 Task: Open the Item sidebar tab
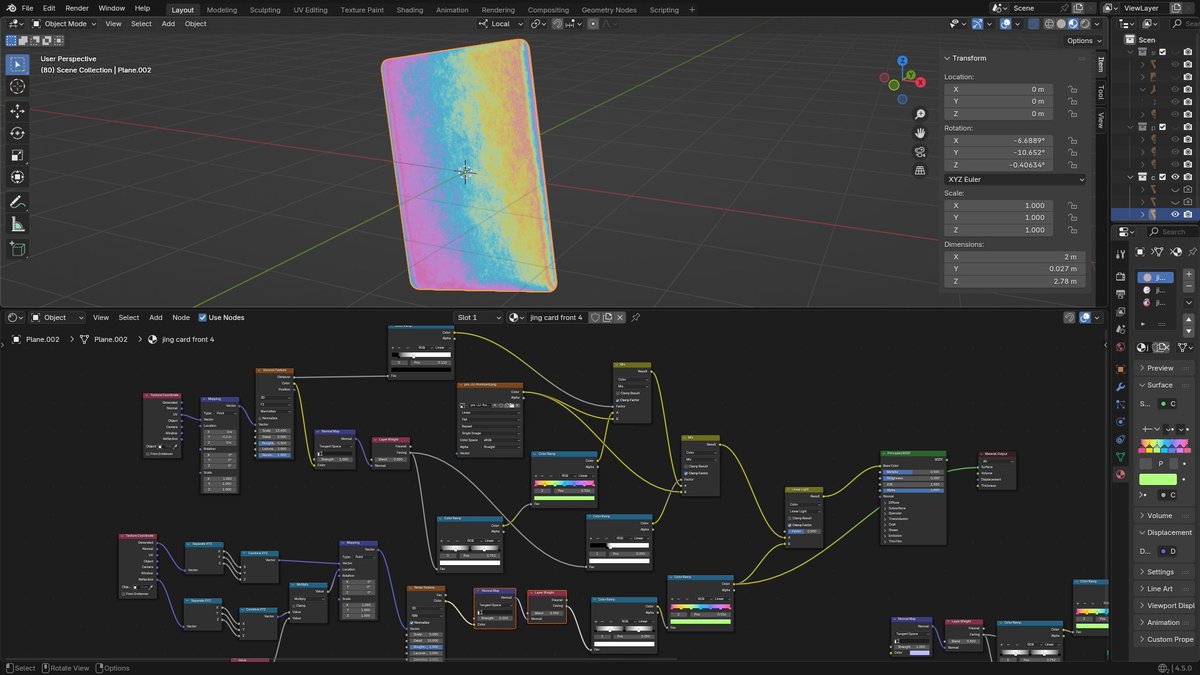click(1101, 65)
